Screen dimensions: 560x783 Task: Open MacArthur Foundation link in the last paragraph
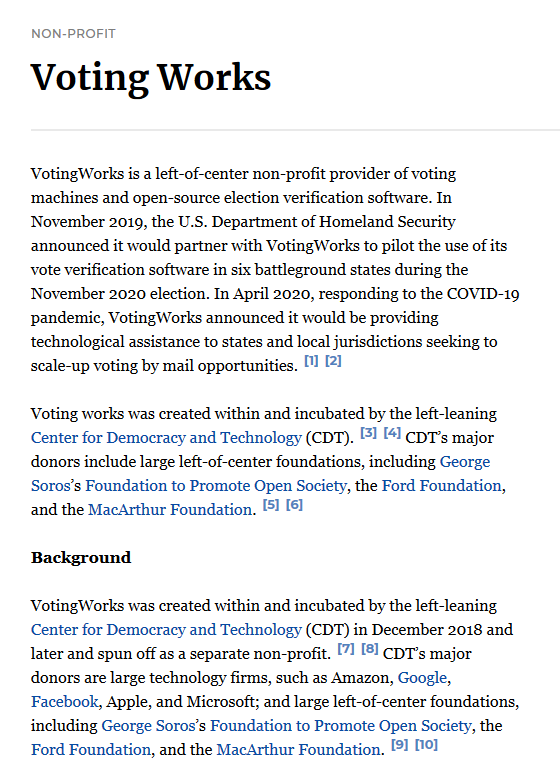[298, 749]
